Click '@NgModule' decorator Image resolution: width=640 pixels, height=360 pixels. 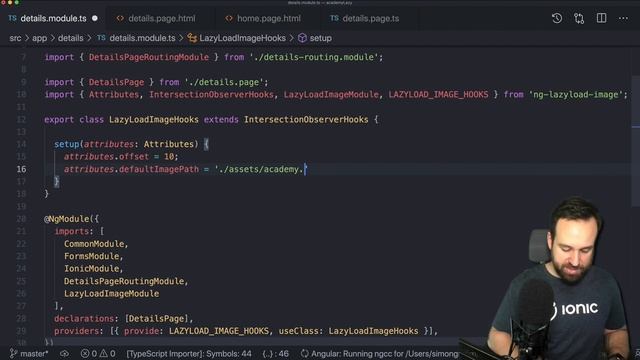[x=67, y=219]
